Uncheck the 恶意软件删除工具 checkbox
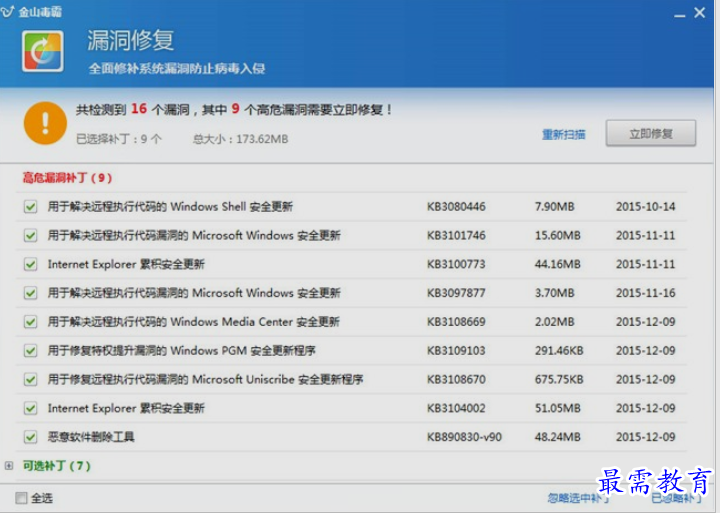Screen dimensions: 720x513 pos(31,437)
